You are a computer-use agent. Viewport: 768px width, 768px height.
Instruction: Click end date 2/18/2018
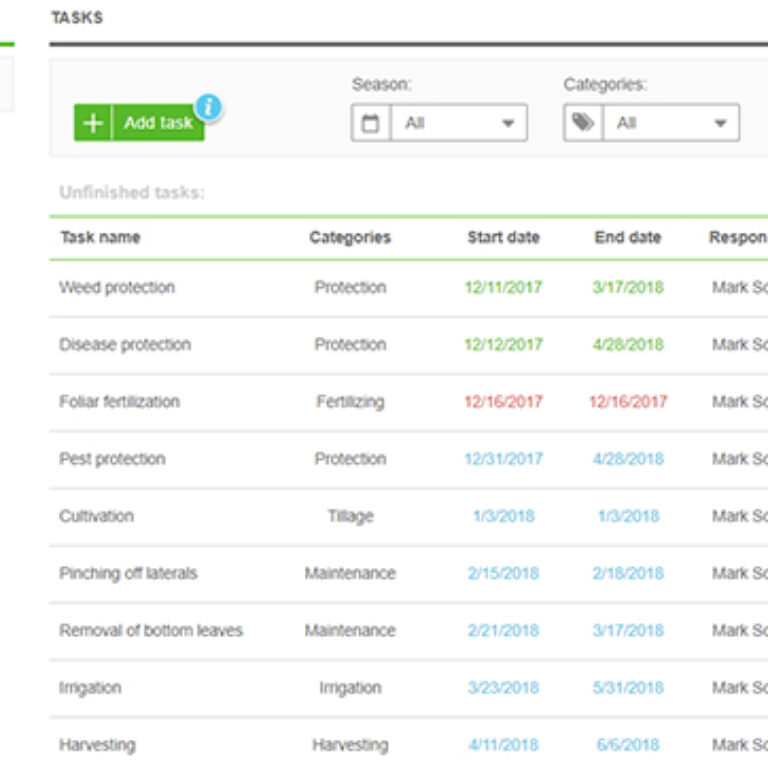(x=628, y=574)
